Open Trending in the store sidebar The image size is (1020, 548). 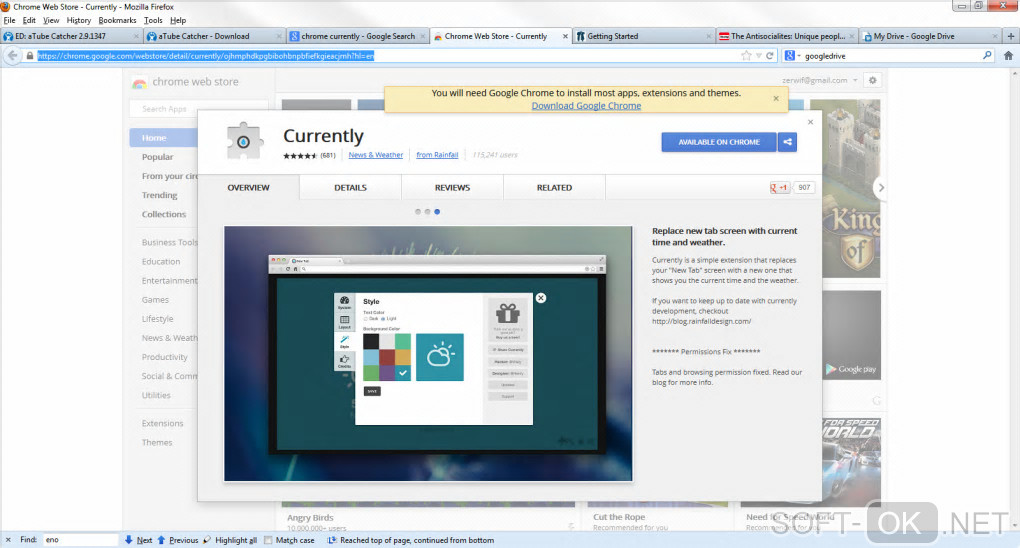tap(159, 195)
